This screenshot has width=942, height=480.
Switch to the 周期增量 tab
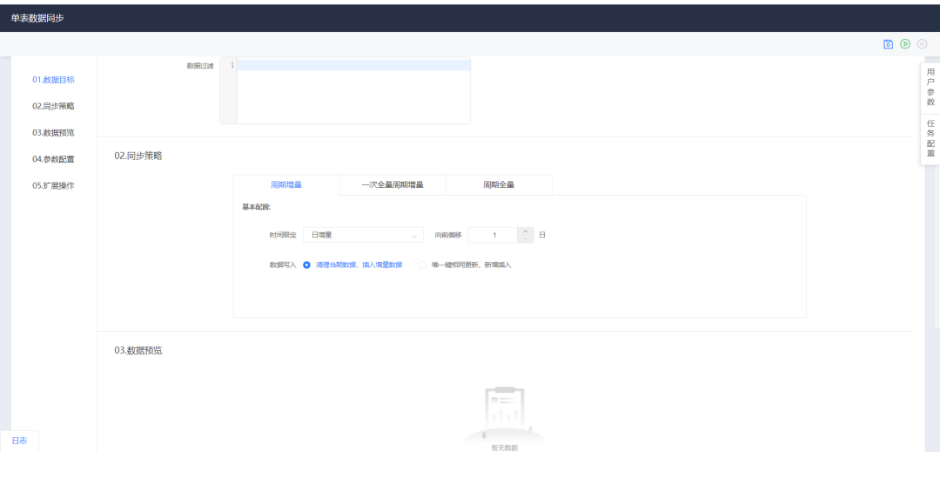tap(286, 185)
